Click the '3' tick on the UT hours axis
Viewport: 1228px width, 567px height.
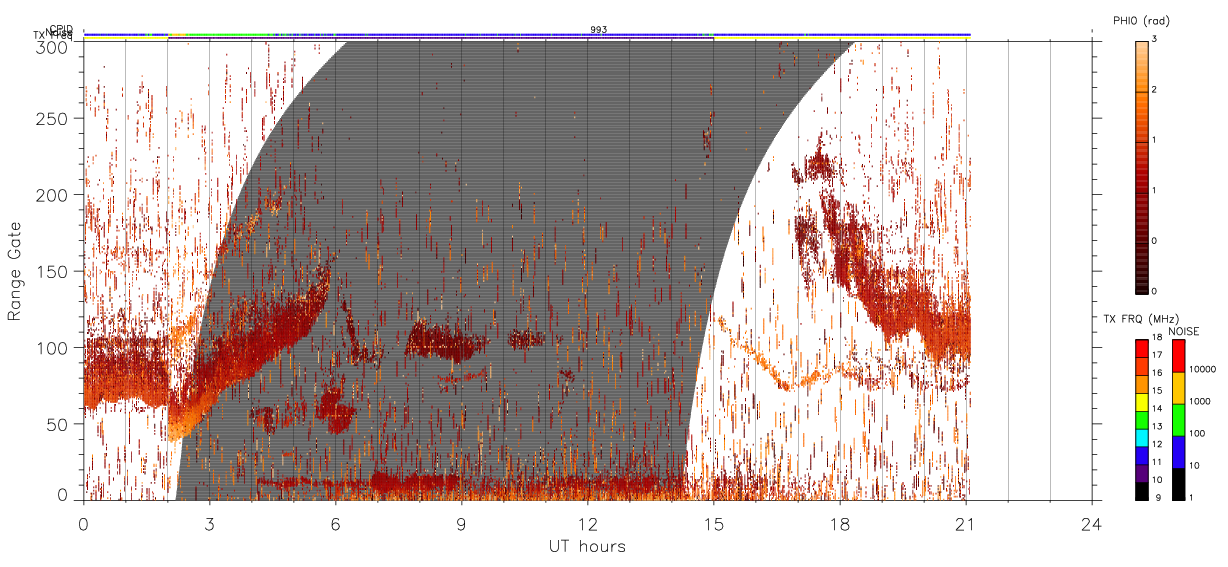[x=209, y=522]
